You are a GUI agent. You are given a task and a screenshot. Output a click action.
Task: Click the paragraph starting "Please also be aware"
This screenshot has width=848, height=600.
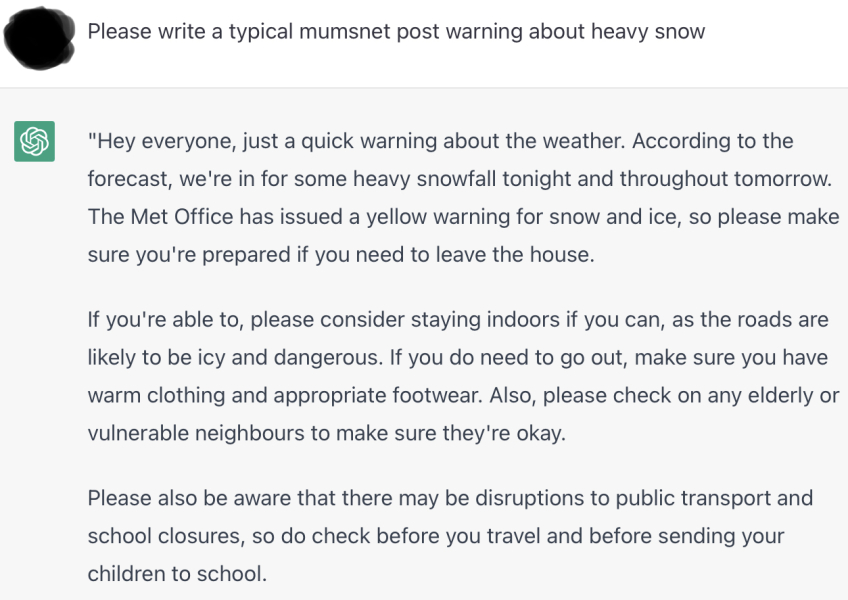[x=450, y=536]
